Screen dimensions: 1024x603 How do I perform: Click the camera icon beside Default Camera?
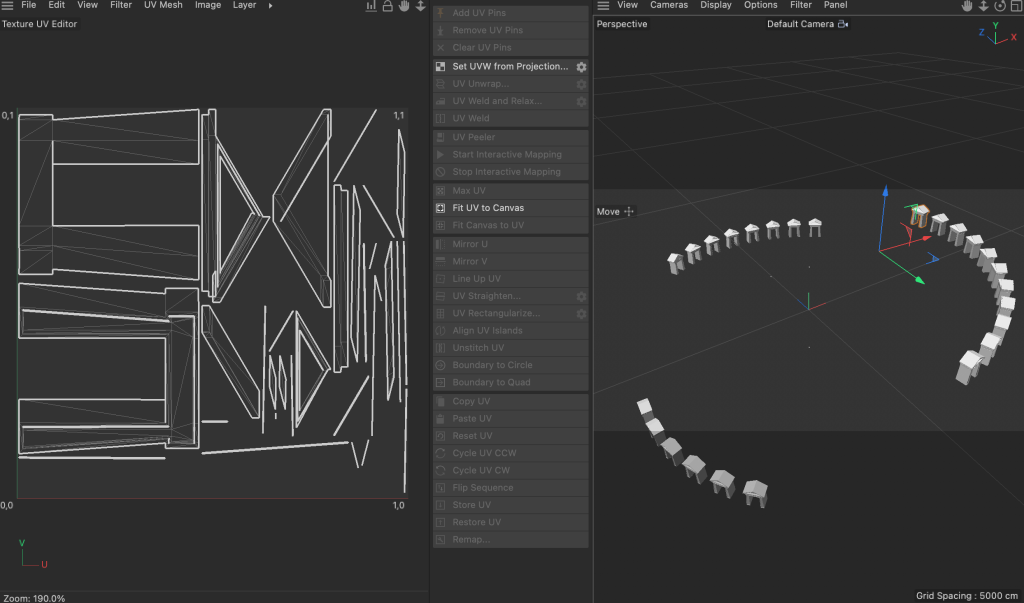(x=842, y=24)
